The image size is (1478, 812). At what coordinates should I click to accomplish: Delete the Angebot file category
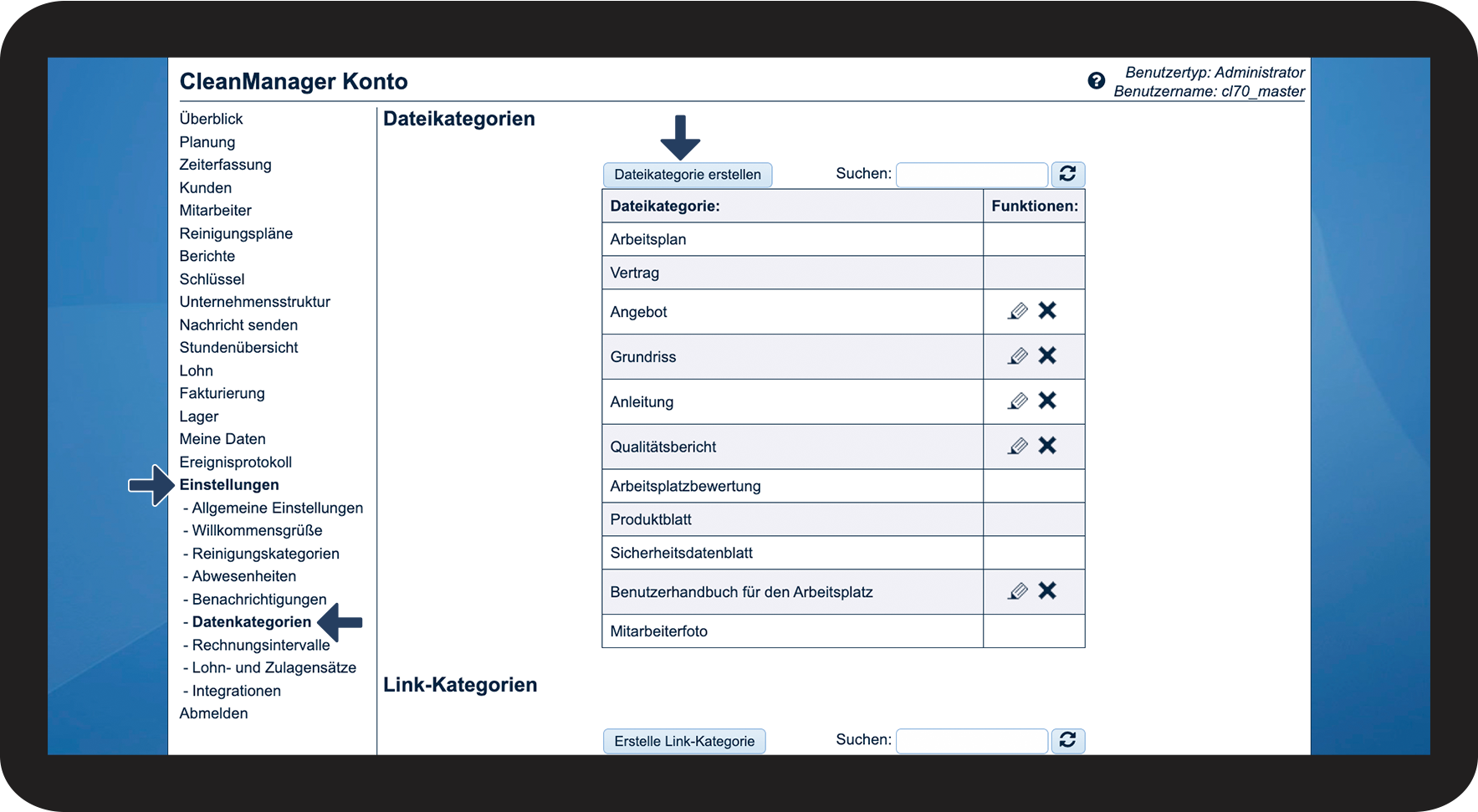coord(1047,310)
